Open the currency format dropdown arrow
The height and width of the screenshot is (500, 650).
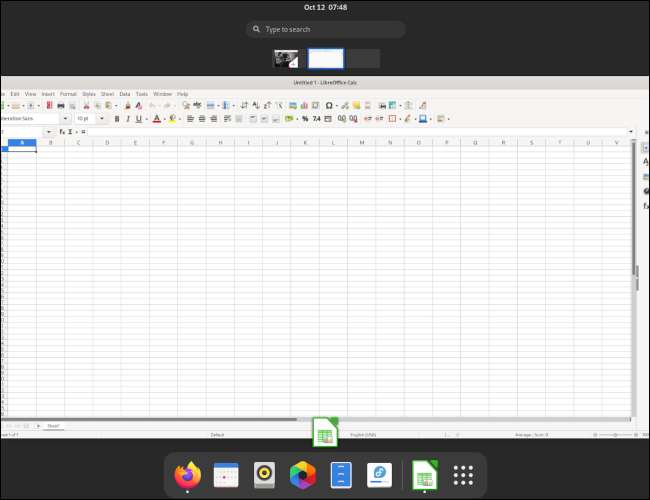point(297,119)
